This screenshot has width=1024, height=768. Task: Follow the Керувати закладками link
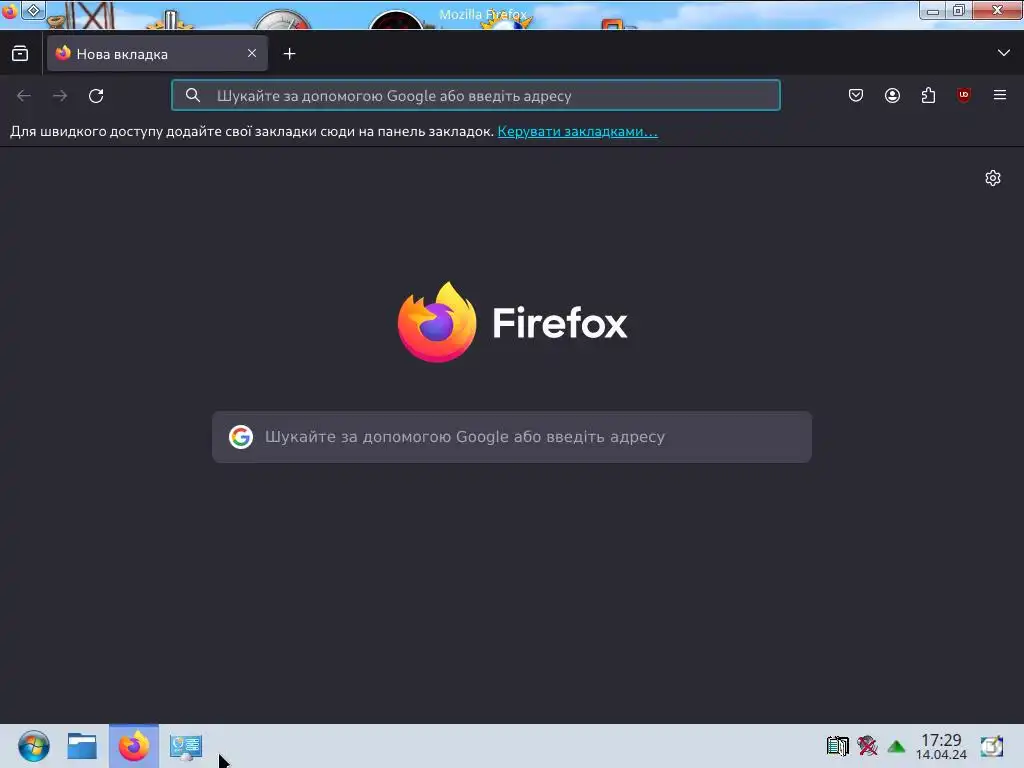577,131
